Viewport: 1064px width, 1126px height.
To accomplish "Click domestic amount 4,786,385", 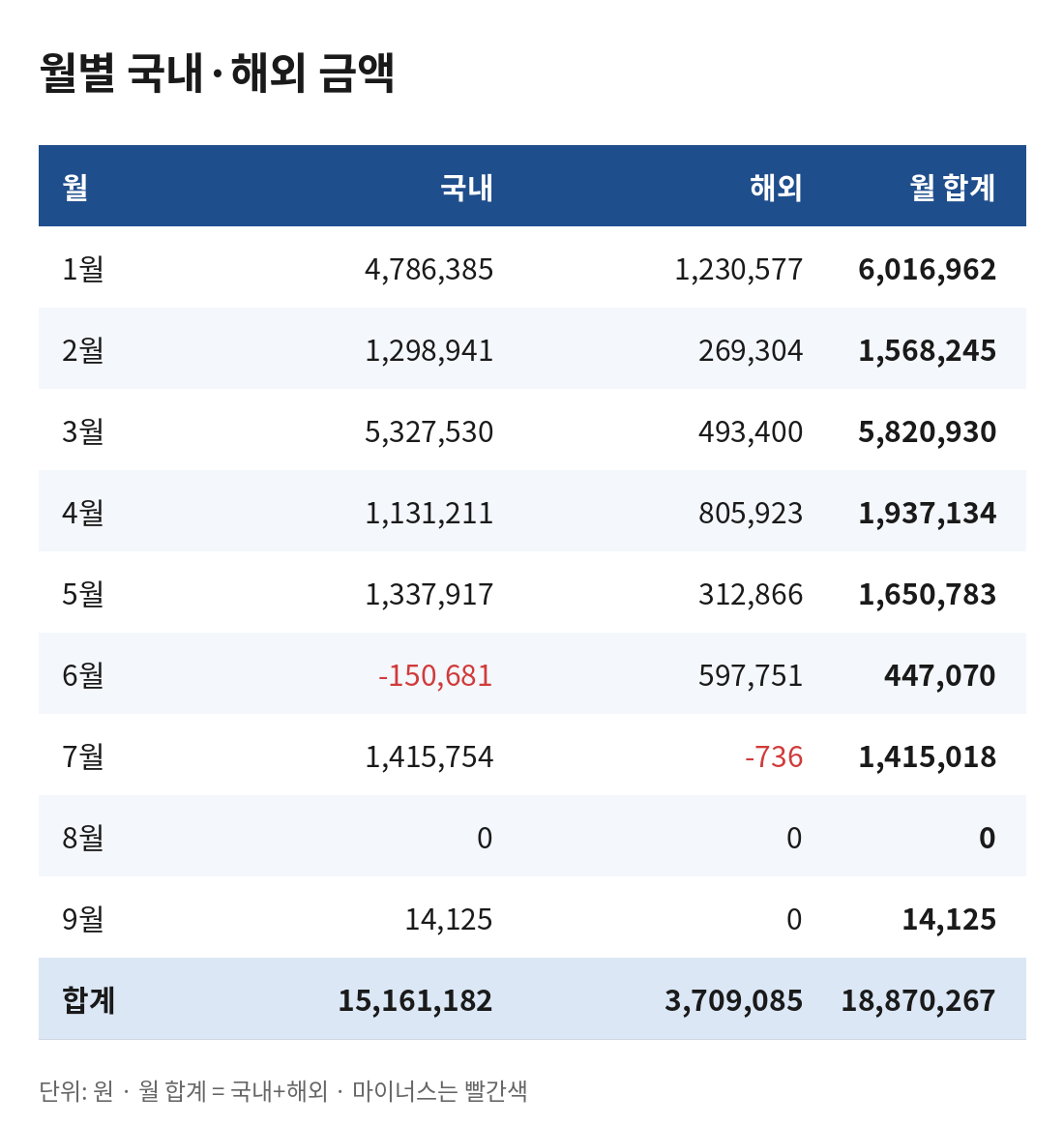I will click(429, 269).
